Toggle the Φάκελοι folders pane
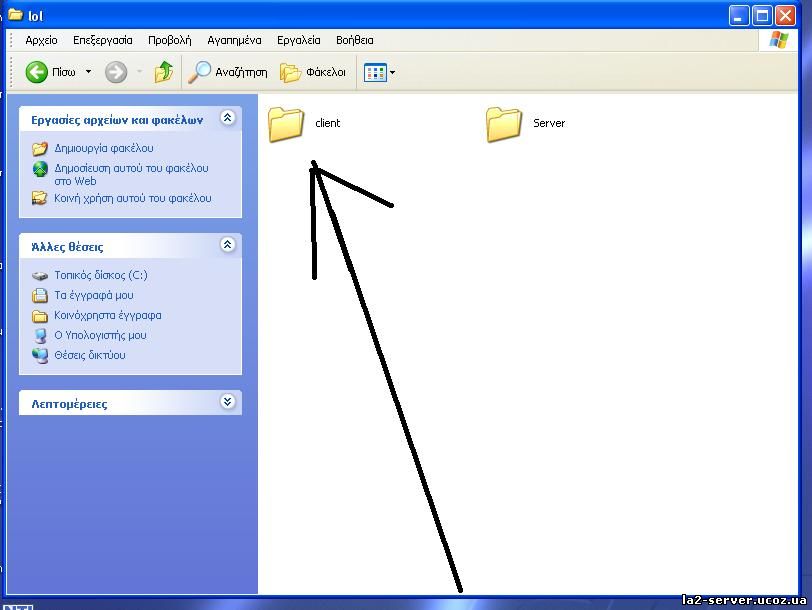Image resolution: width=812 pixels, height=610 pixels. (313, 72)
